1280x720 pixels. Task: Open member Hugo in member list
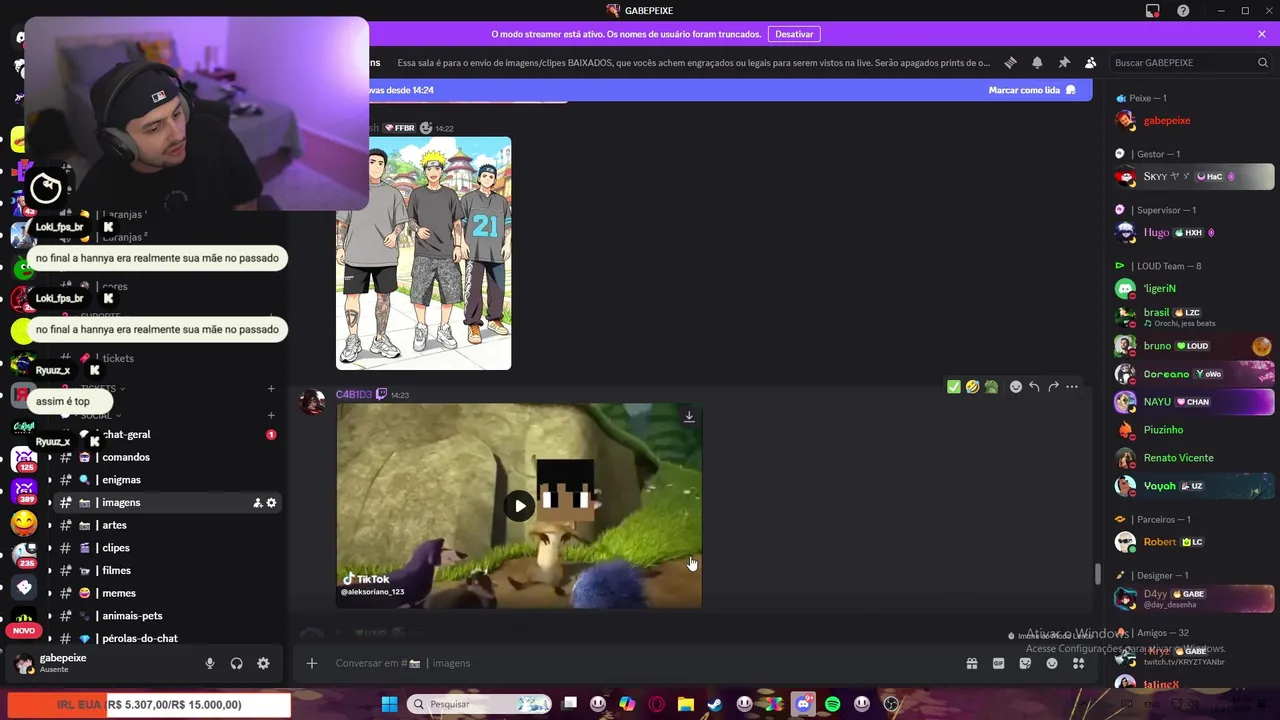(1193, 233)
